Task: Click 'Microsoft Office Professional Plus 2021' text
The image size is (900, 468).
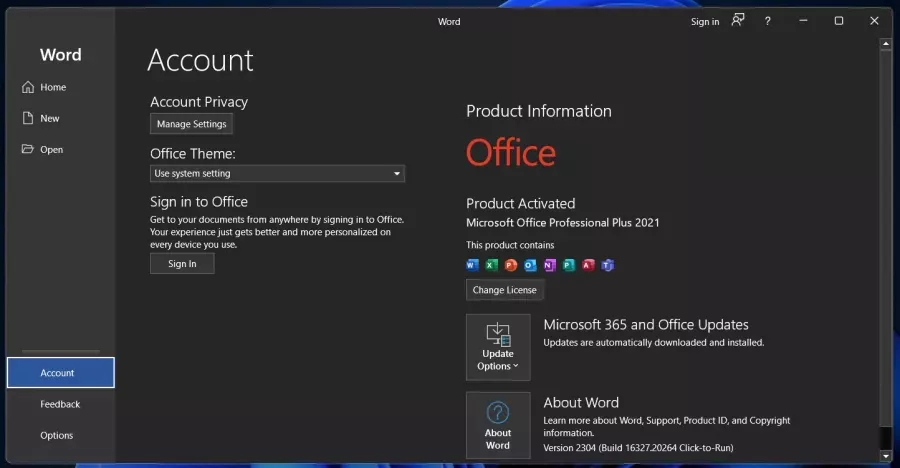Action: (x=562, y=223)
